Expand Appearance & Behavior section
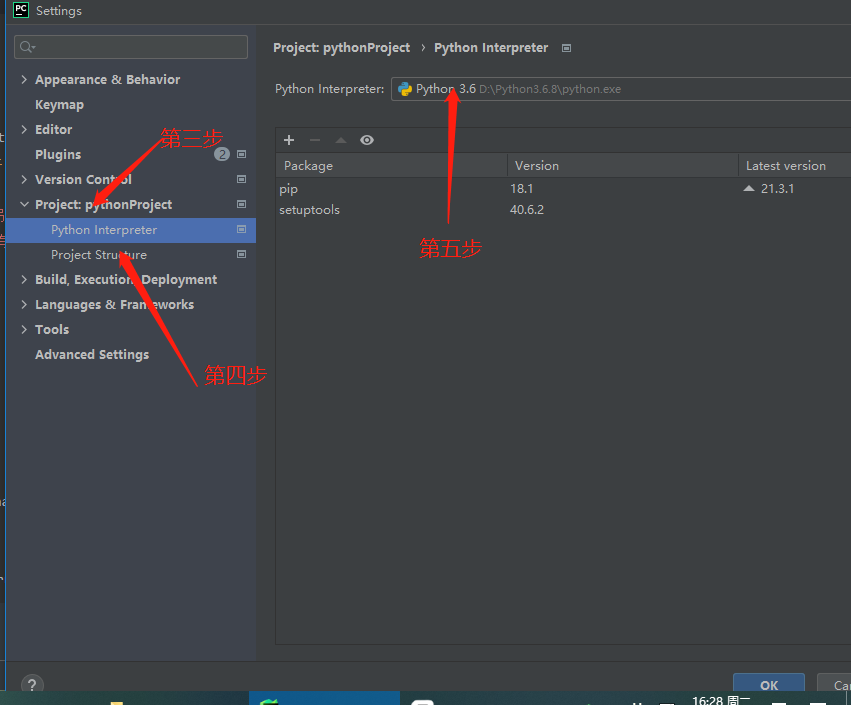This screenshot has width=851, height=705. click(24, 79)
